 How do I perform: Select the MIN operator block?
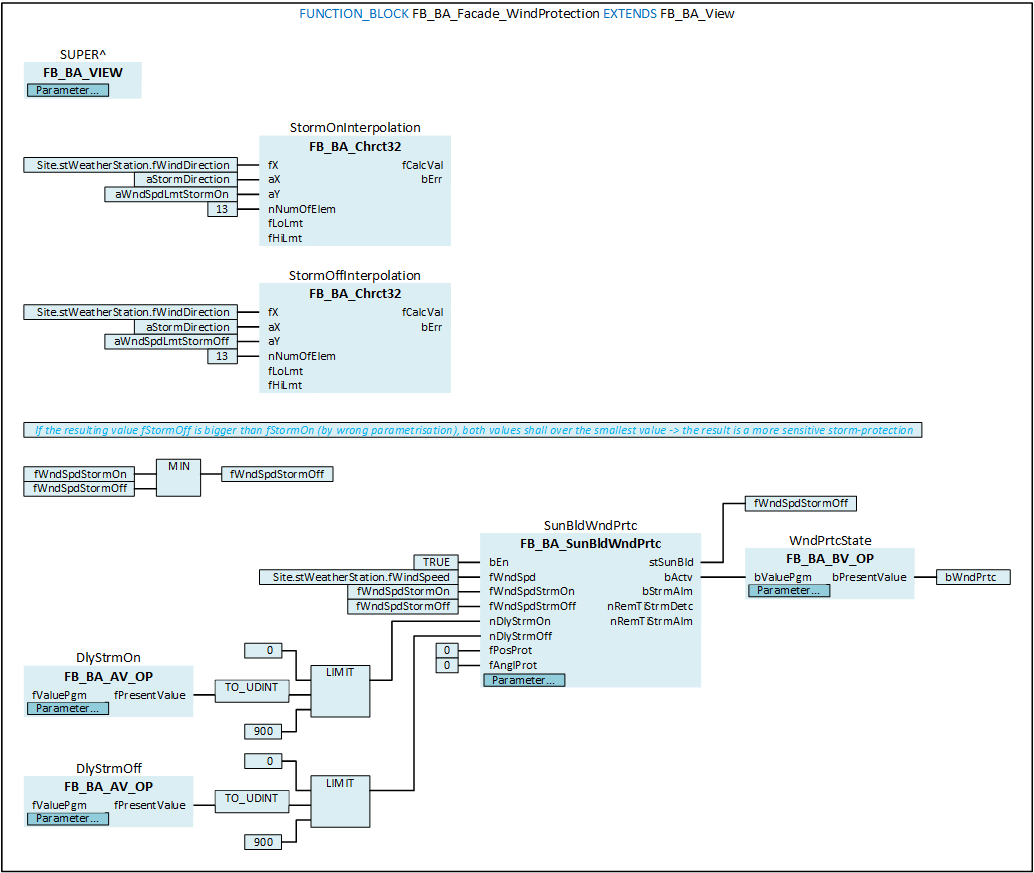pos(178,478)
